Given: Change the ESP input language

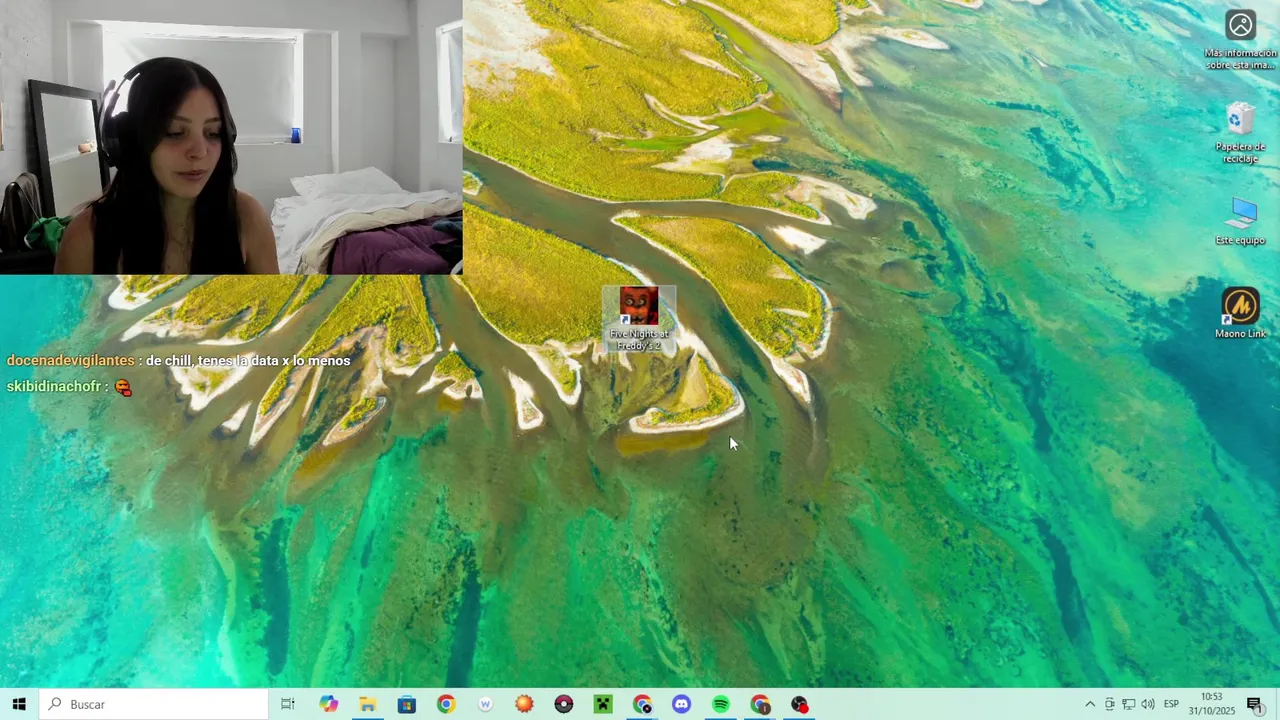Looking at the screenshot, I should pyautogui.click(x=1171, y=704).
